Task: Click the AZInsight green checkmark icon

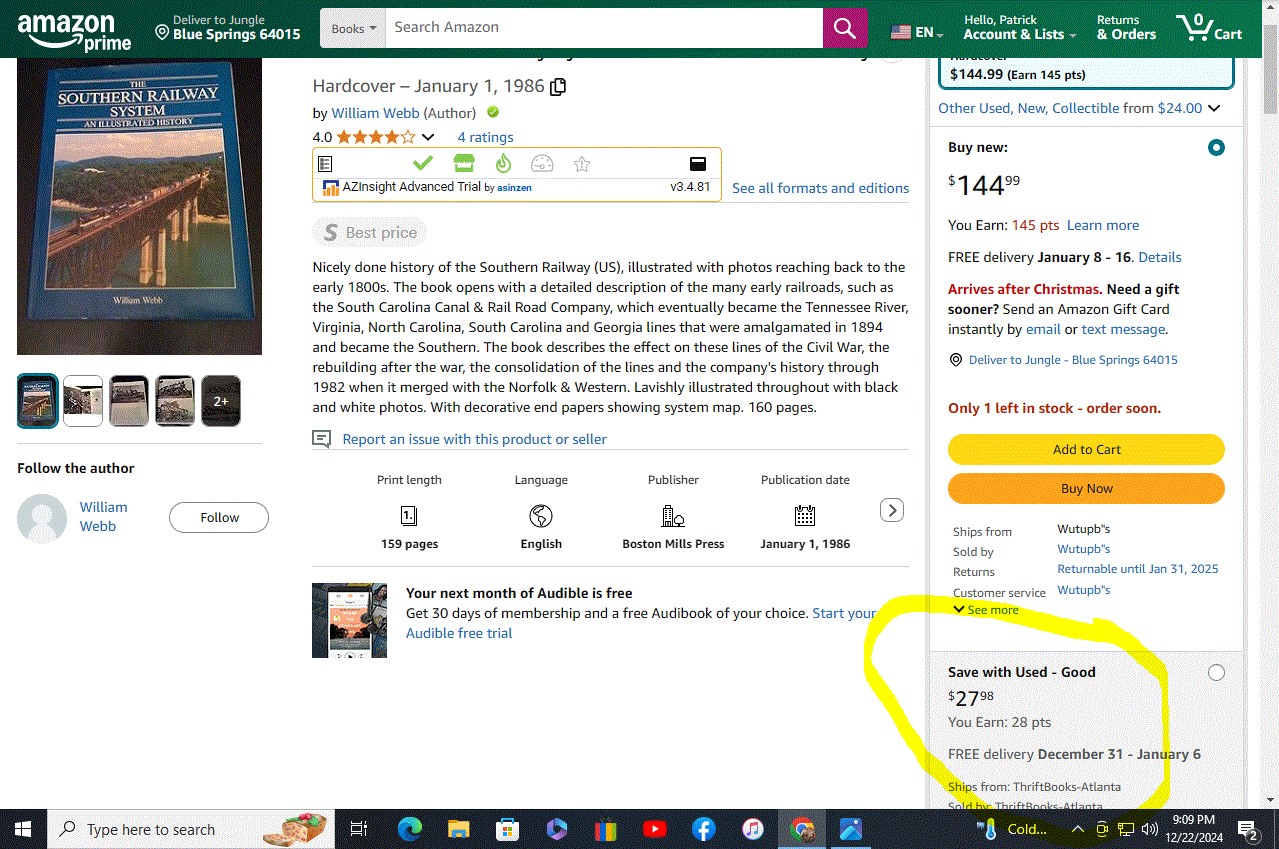Action: click(423, 163)
